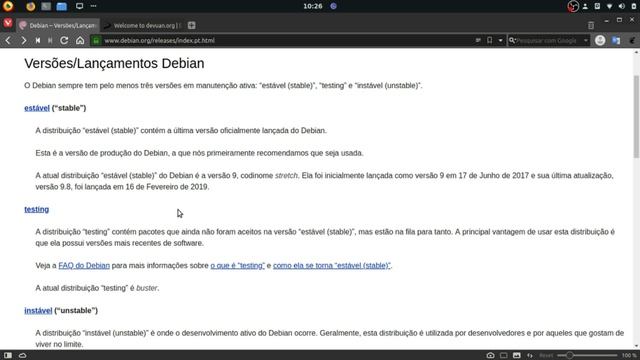Image resolution: width=640 pixels, height=360 pixels.
Task: Focus the Pesquisar com Google search field
Action: pyautogui.click(x=549, y=40)
